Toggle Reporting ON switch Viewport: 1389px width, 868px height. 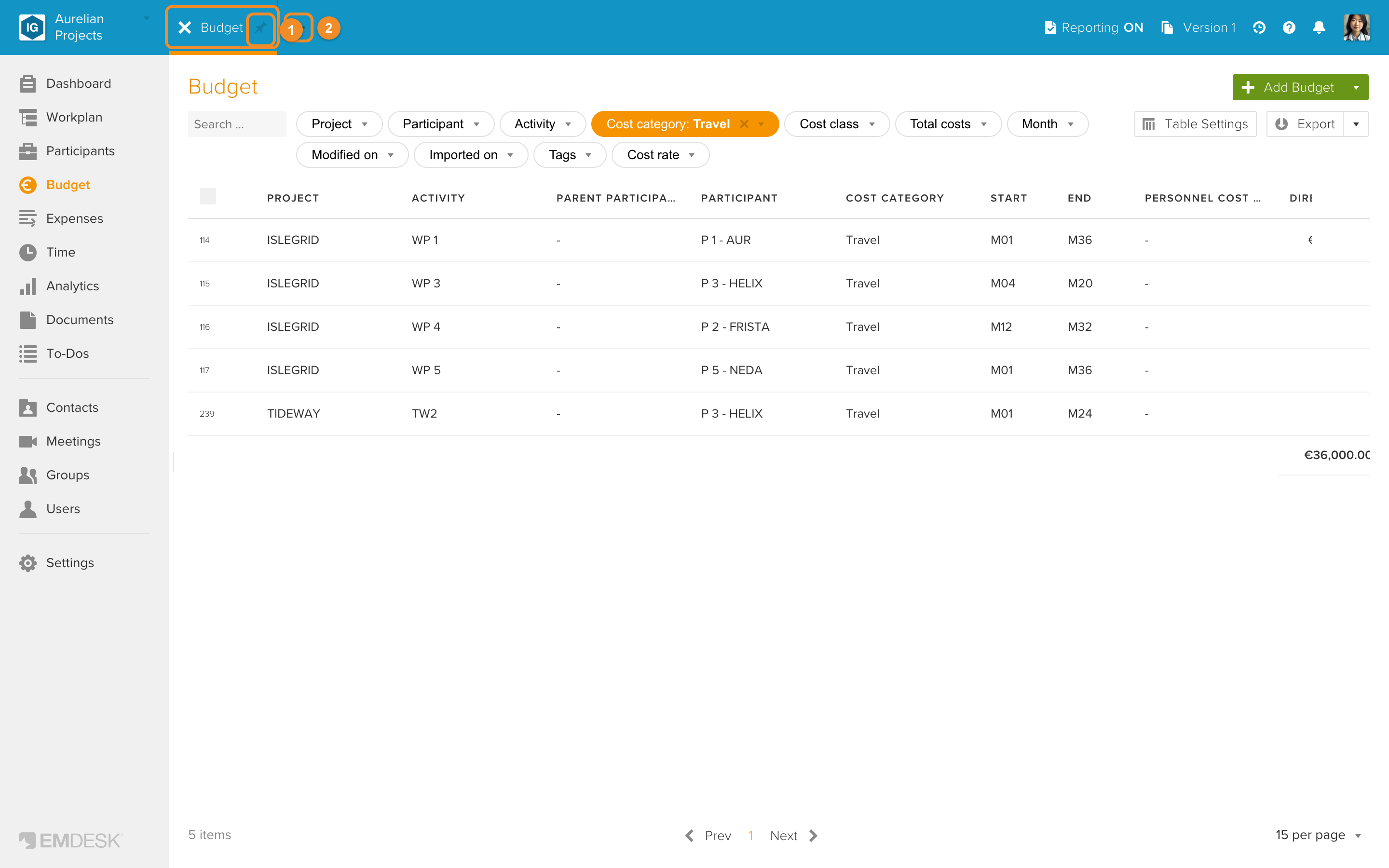pos(1093,27)
